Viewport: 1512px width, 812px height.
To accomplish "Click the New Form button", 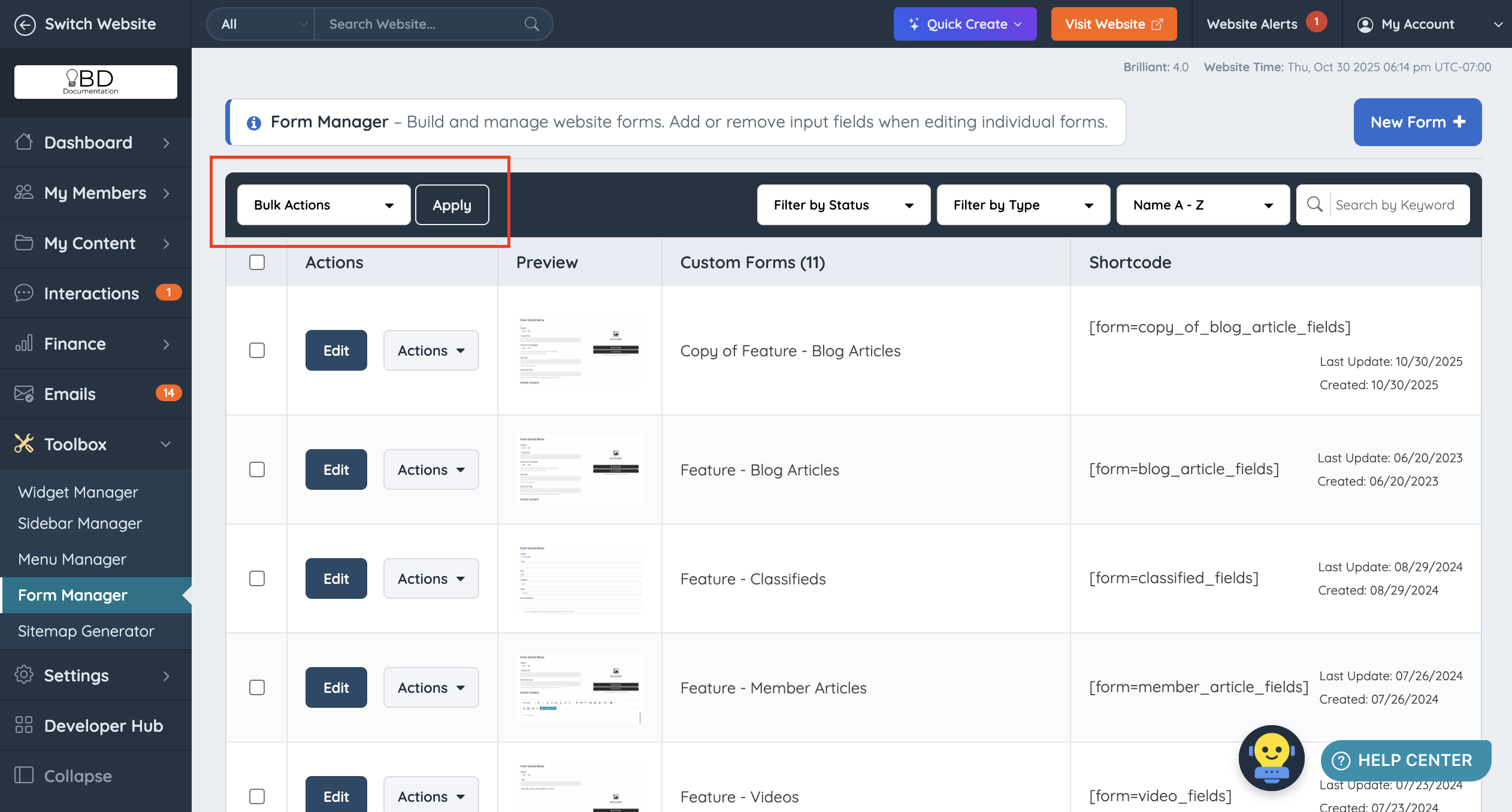I will pyautogui.click(x=1417, y=122).
